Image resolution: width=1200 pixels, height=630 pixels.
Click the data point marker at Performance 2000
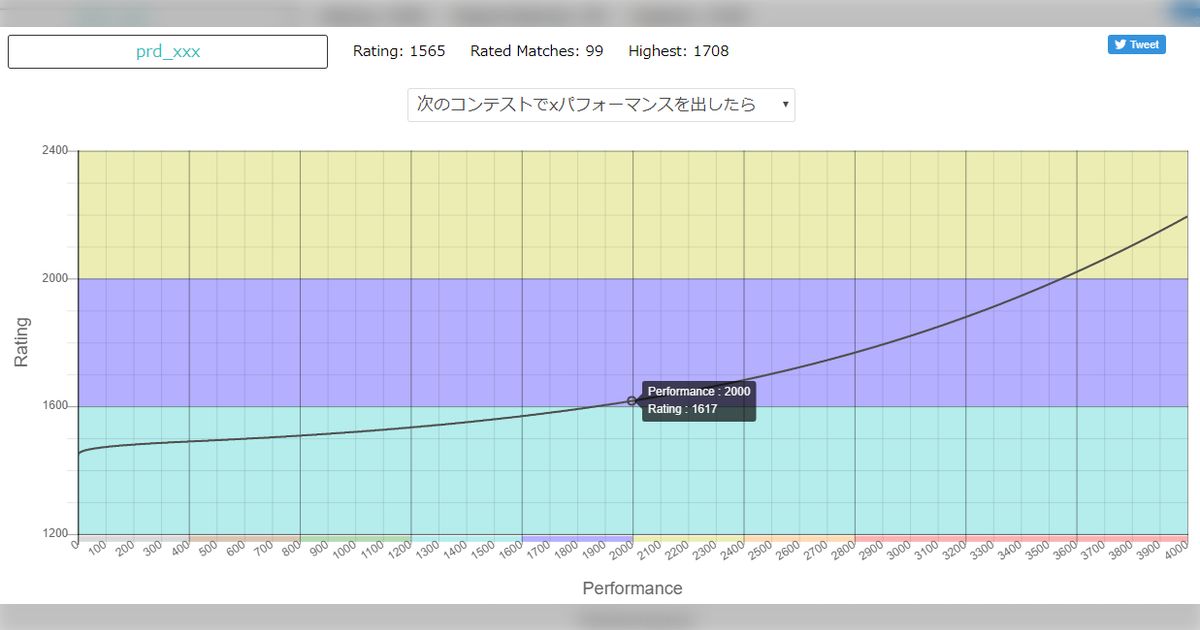pyautogui.click(x=632, y=401)
